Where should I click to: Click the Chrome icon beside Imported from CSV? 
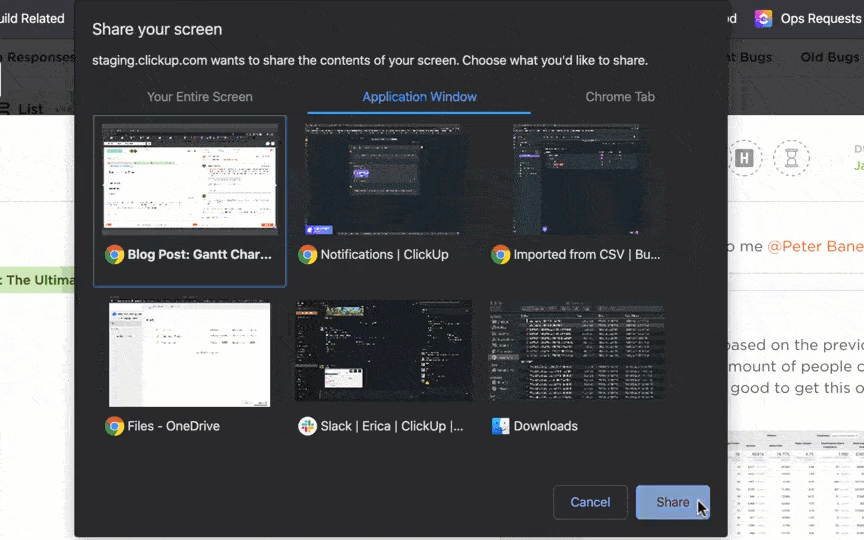[500, 255]
